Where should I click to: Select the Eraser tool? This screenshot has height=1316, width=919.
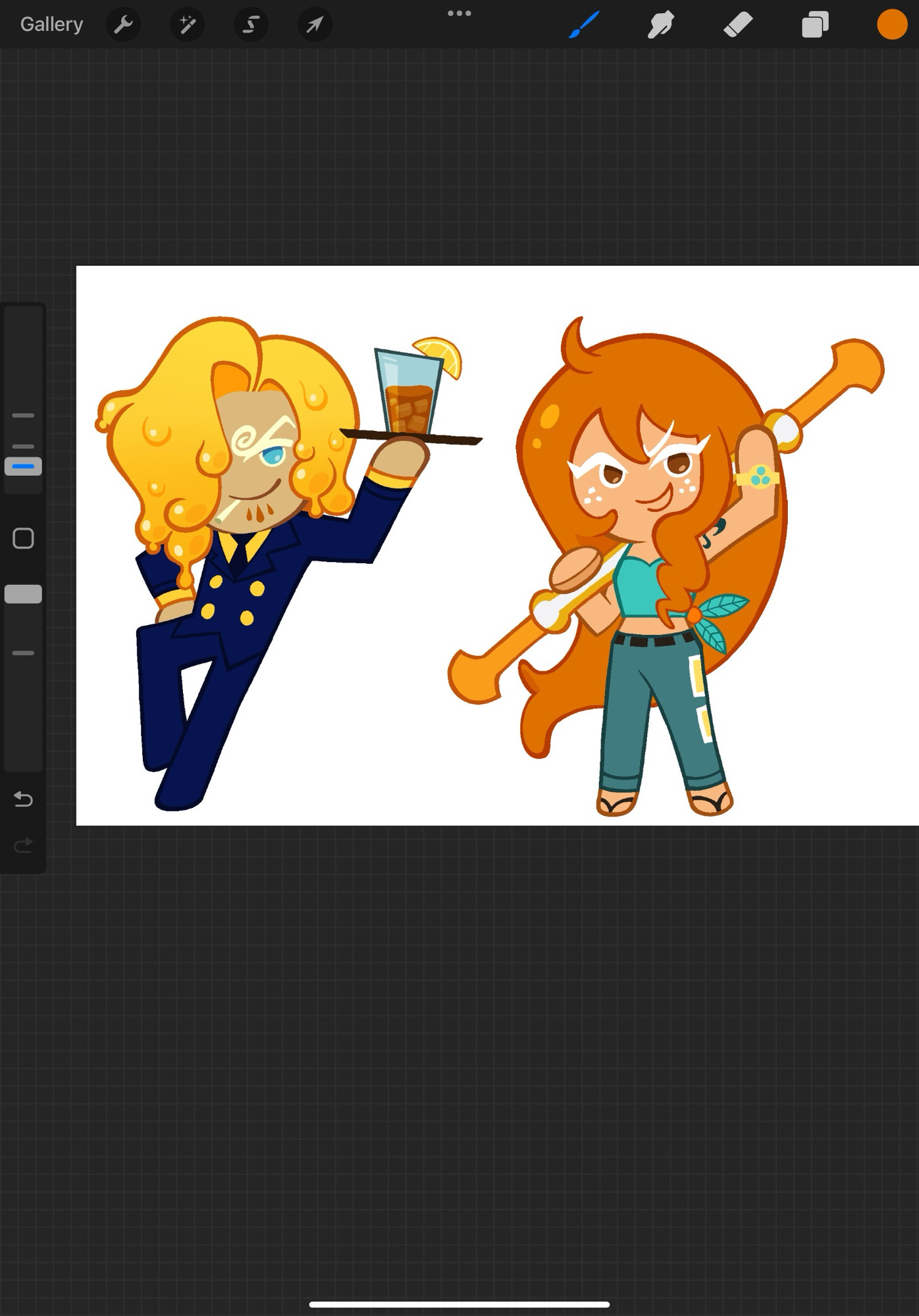click(737, 24)
